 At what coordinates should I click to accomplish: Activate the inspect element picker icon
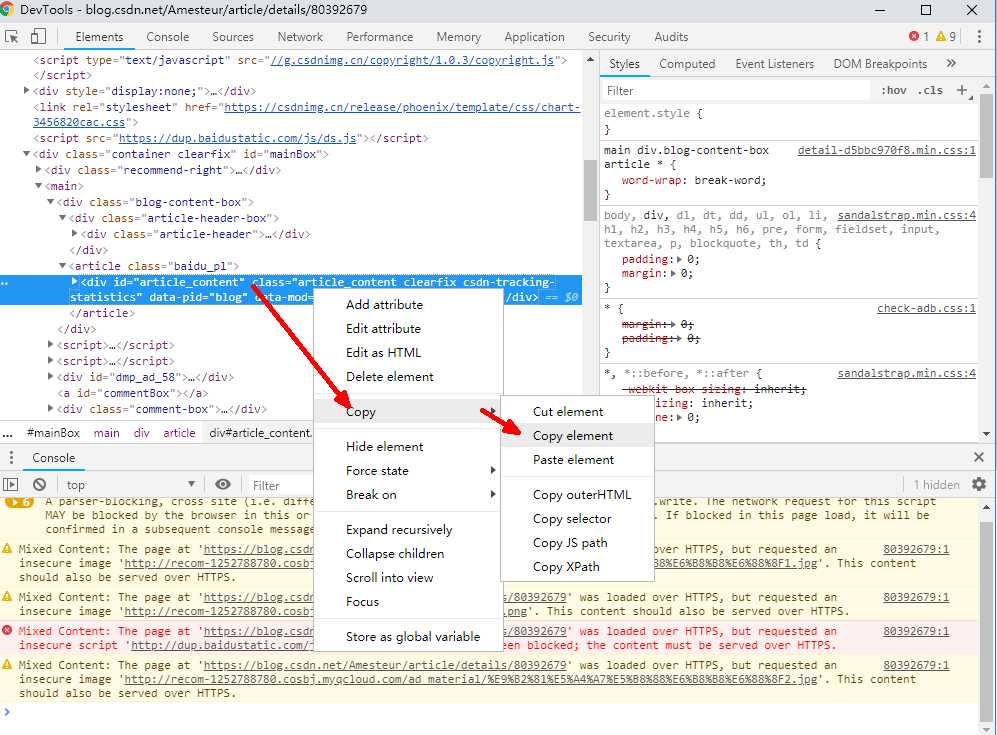(x=12, y=37)
